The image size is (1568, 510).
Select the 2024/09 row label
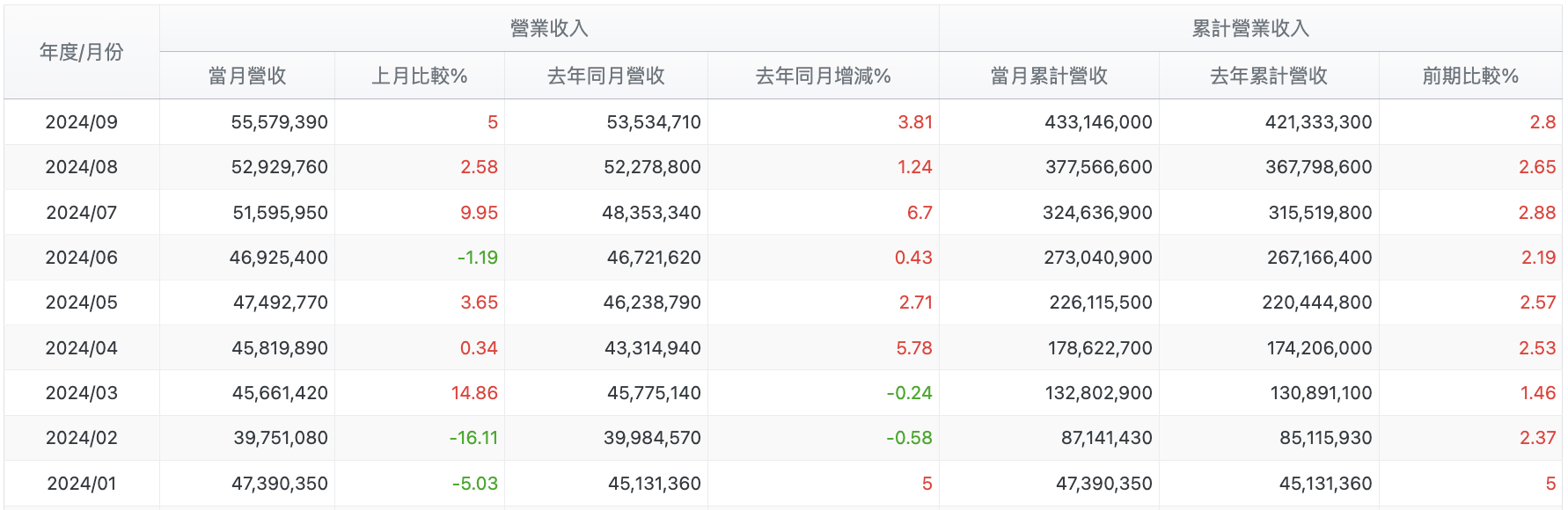pos(81,122)
